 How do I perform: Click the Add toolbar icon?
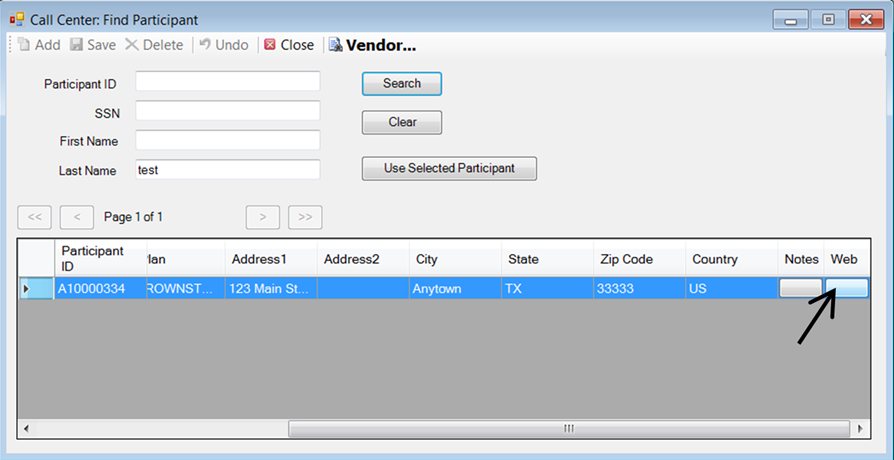pos(24,45)
